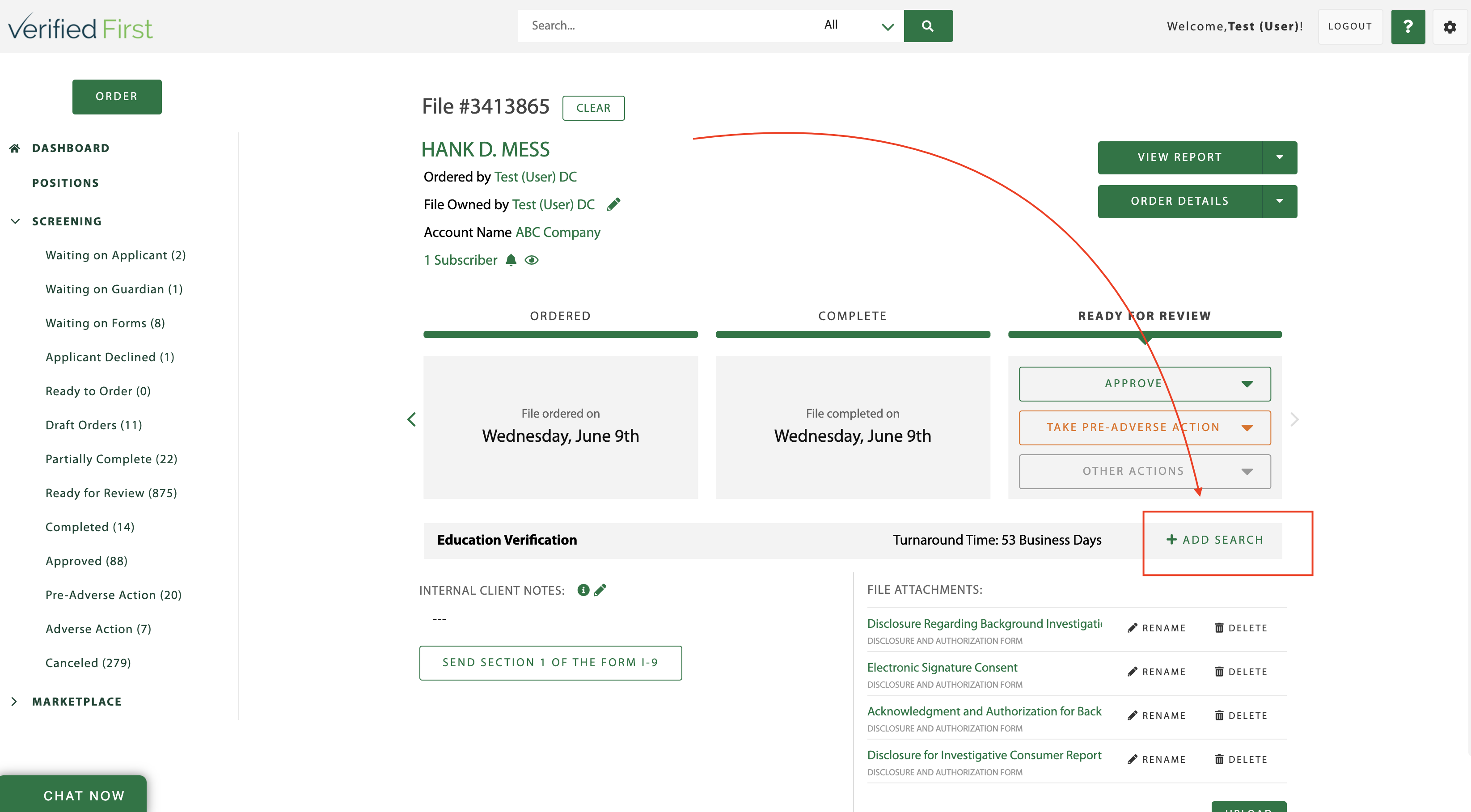Click the Education Verification row

click(x=853, y=541)
